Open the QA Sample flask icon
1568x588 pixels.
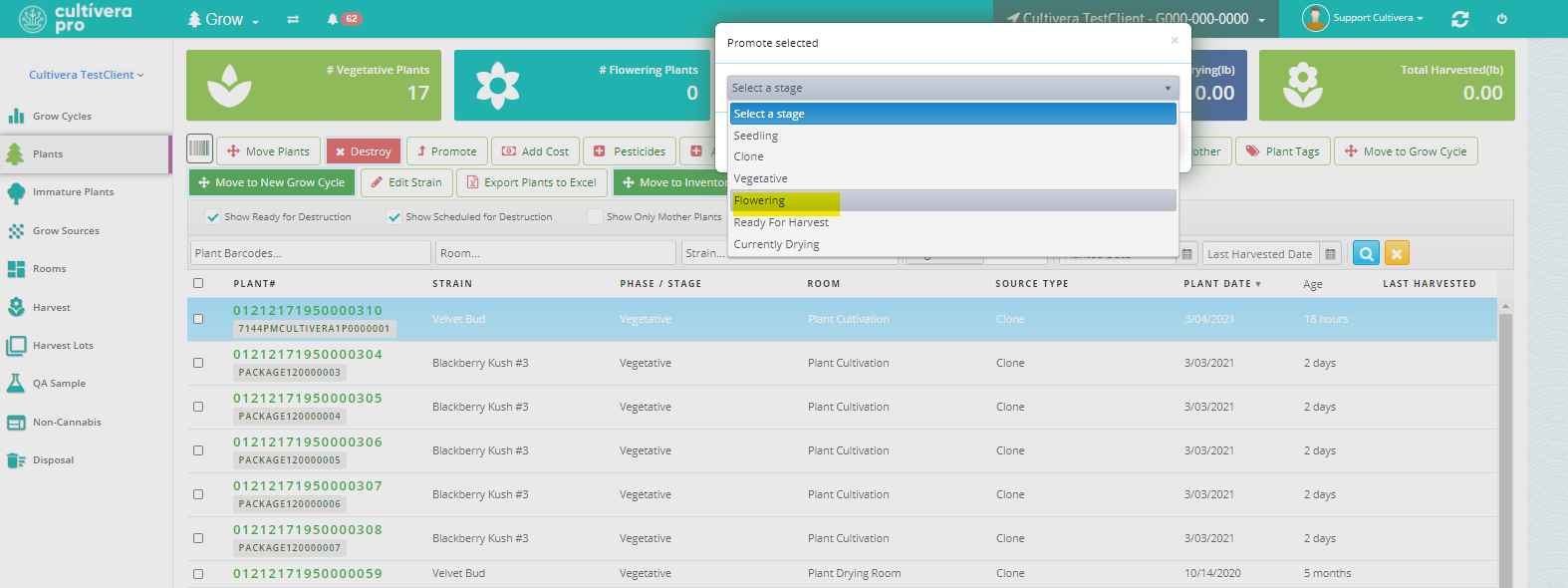tap(16, 384)
